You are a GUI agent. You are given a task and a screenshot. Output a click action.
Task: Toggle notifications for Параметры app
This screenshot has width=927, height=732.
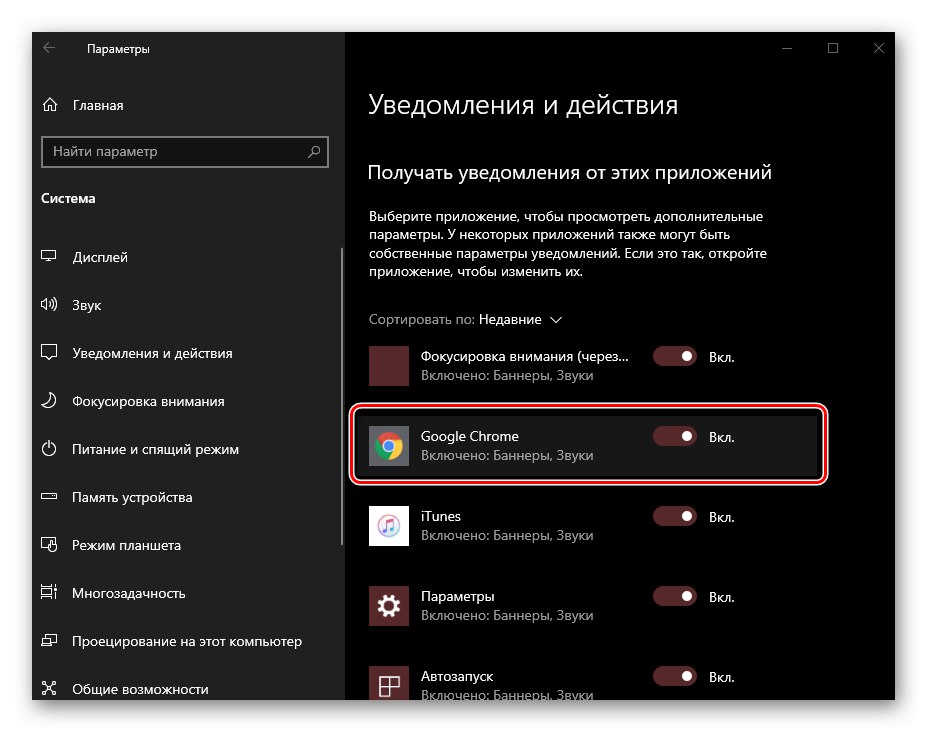click(675, 596)
